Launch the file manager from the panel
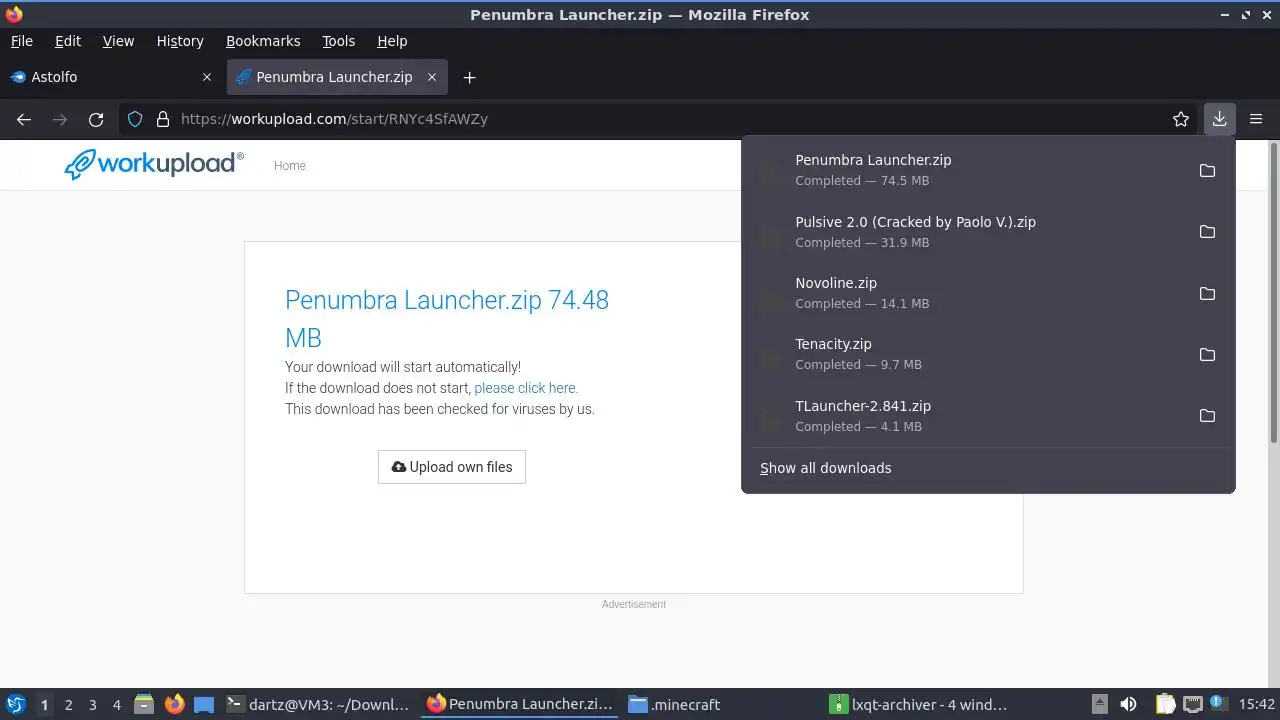 coord(144,704)
